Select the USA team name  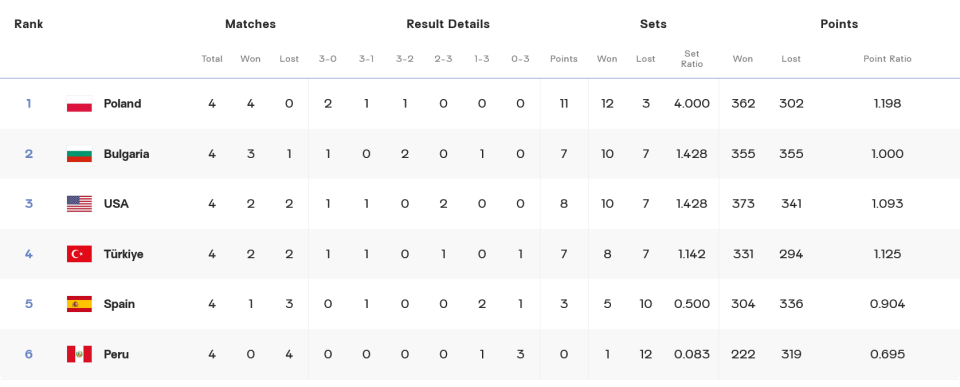point(116,204)
